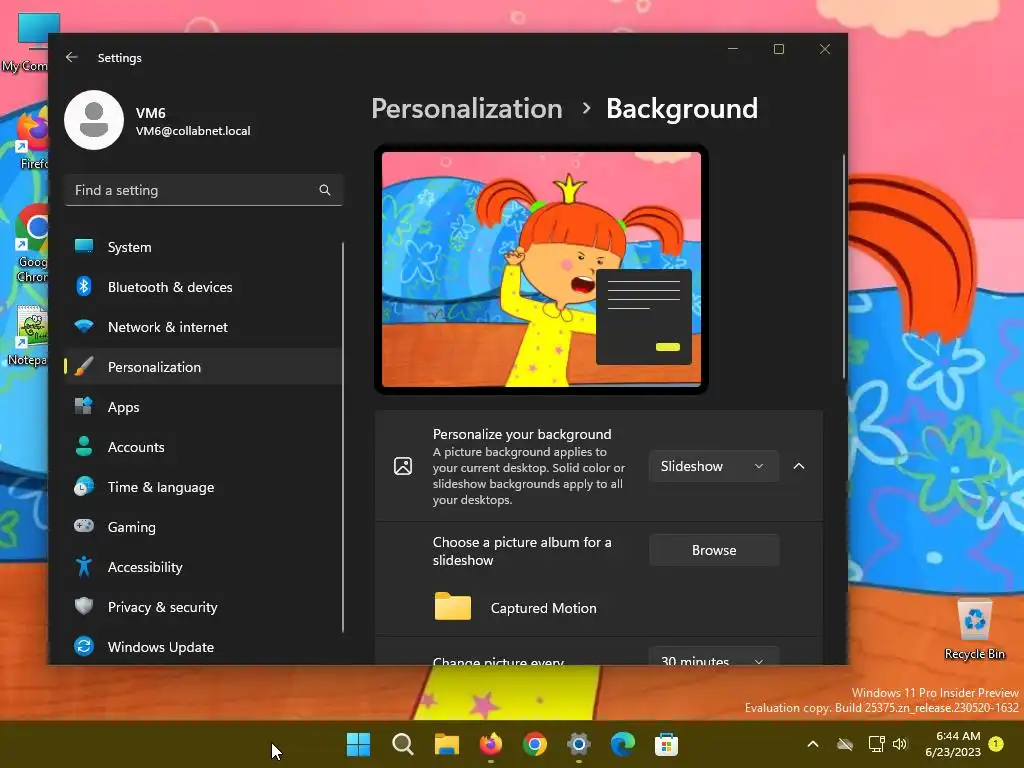Viewport: 1024px width, 768px height.
Task: Click the Network wifi icon in sidebar
Action: (84, 327)
